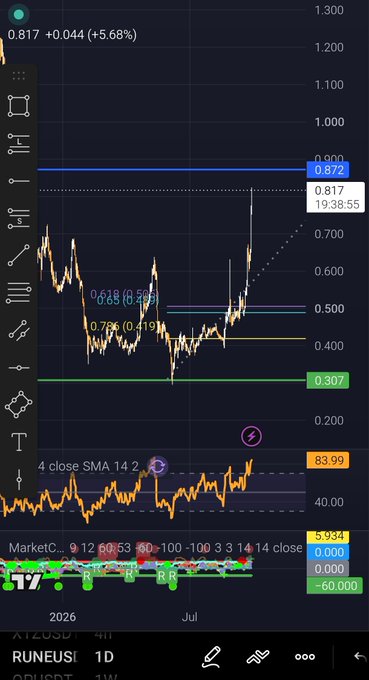The width and height of the screenshot is (369, 680).
Task: Grab the drawing toolbar drag handle
Action: click(x=19, y=76)
